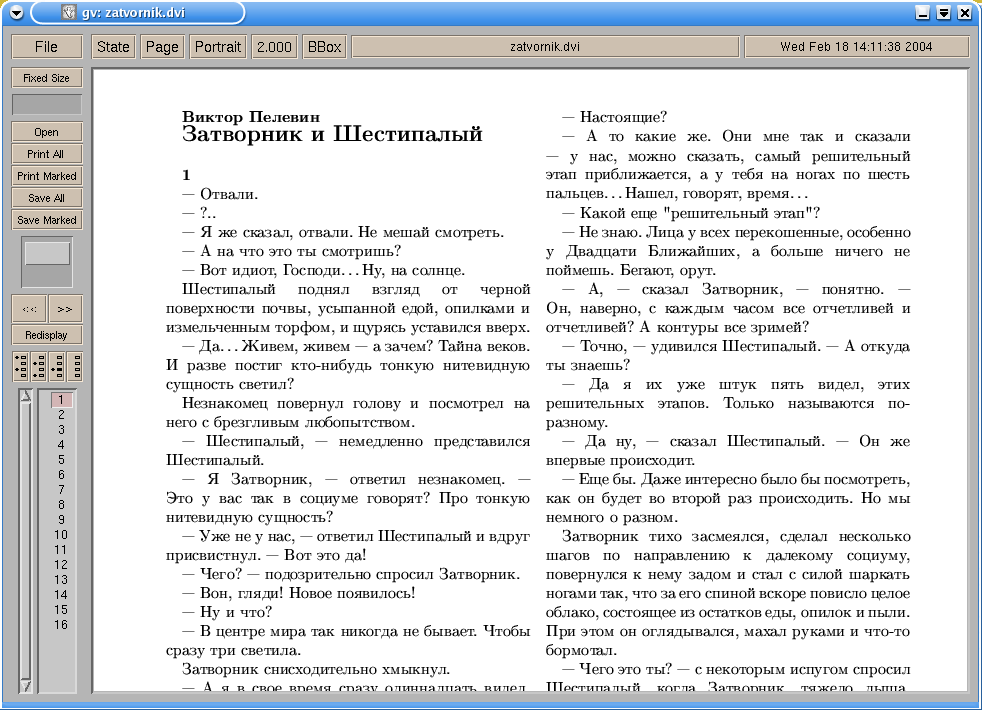982x710 pixels.
Task: Unmark all pages with the dotless icon
Action: pyautogui.click(x=74, y=366)
